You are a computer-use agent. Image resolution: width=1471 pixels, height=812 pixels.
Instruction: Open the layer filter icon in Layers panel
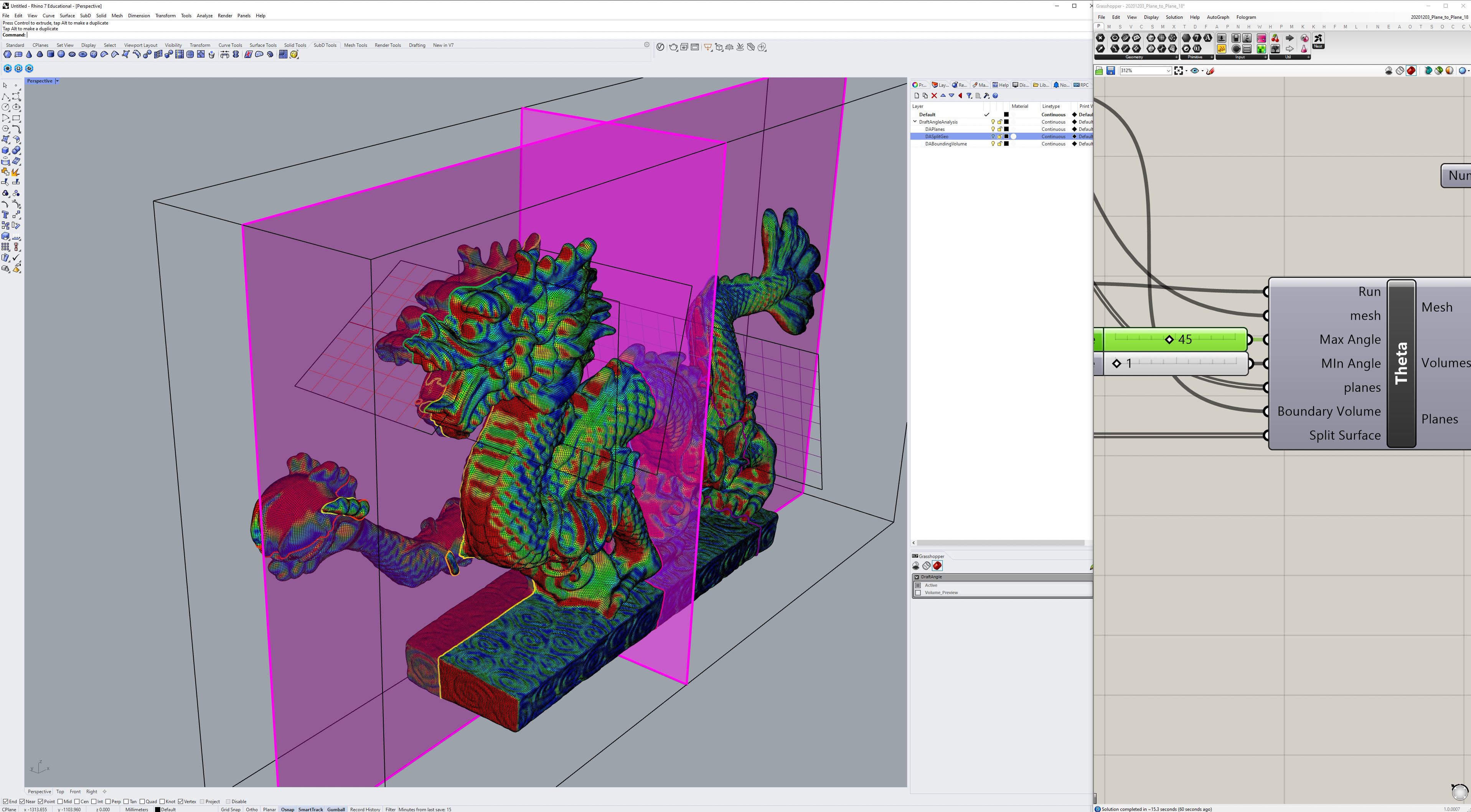970,96
